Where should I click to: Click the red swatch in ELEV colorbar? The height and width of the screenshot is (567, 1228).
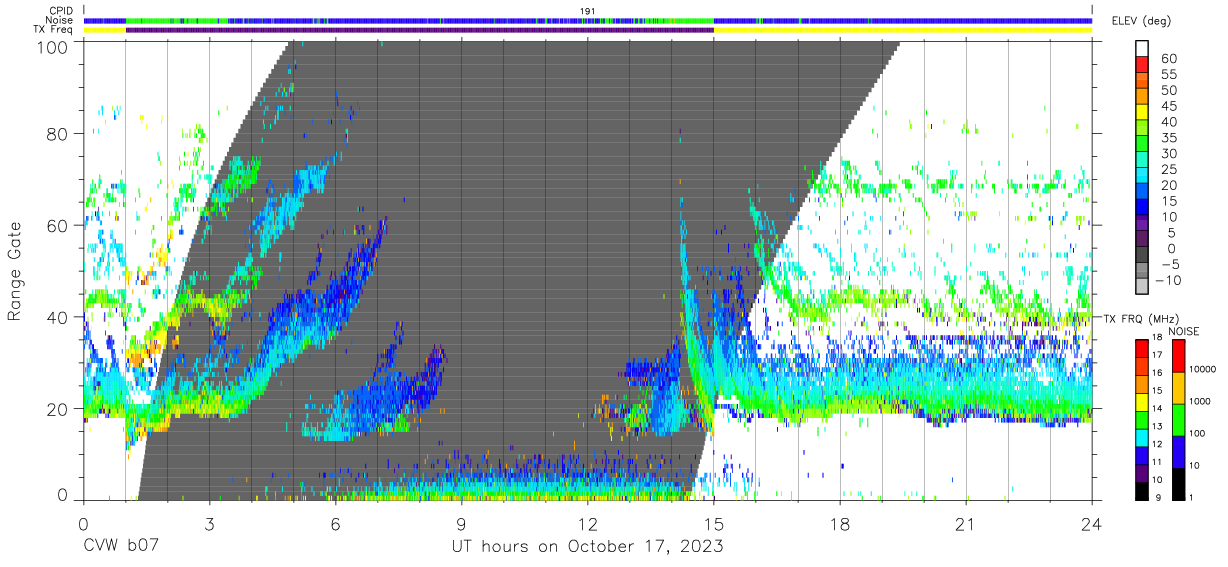click(1142, 64)
